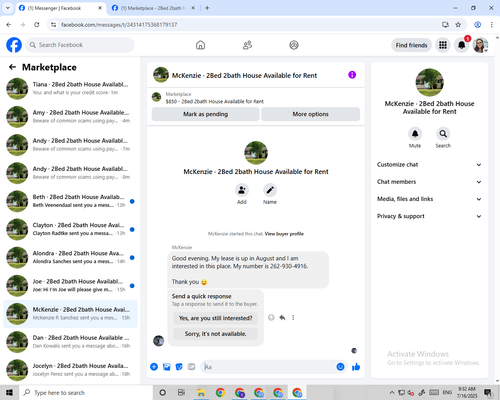The image size is (500, 400).
Task: Click the Mark as pending button
Action: point(205,114)
